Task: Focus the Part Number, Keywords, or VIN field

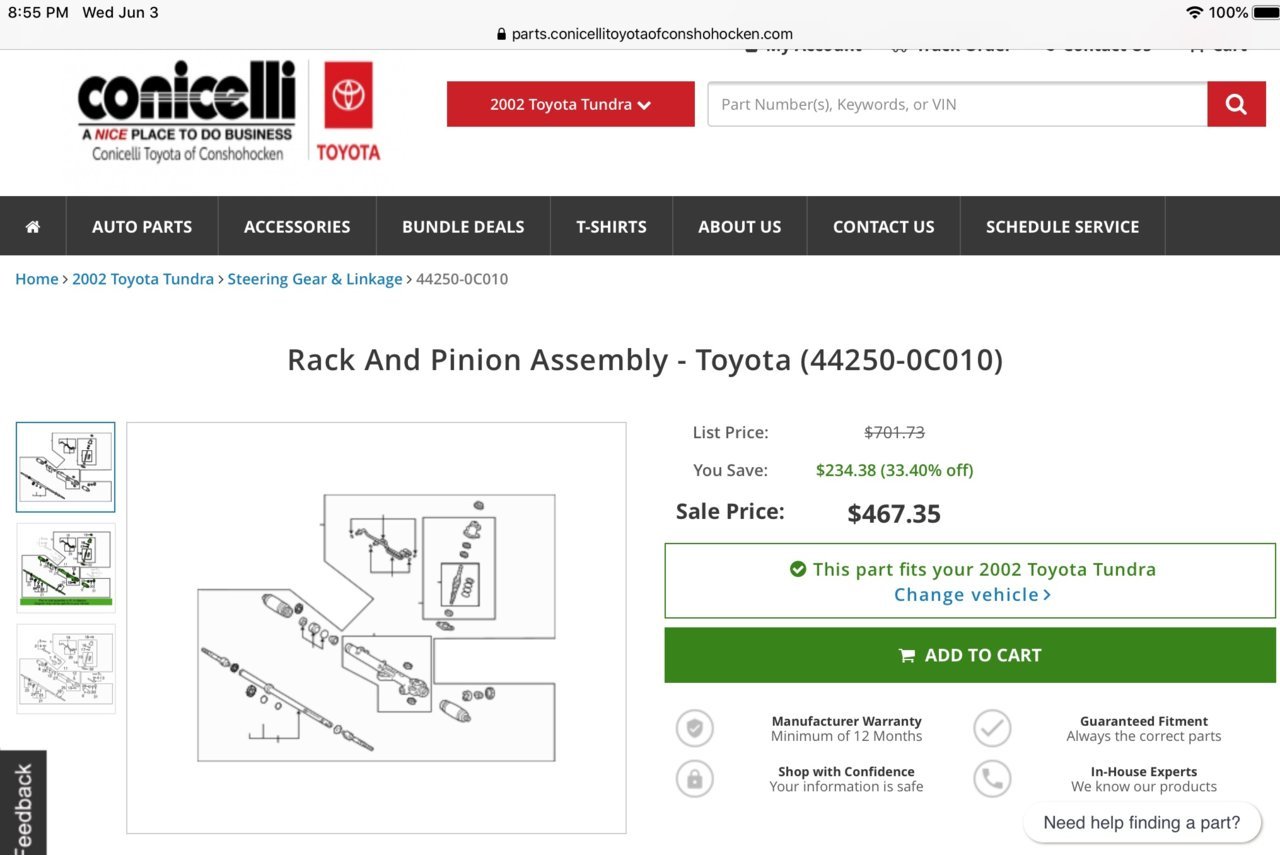Action: [957, 104]
